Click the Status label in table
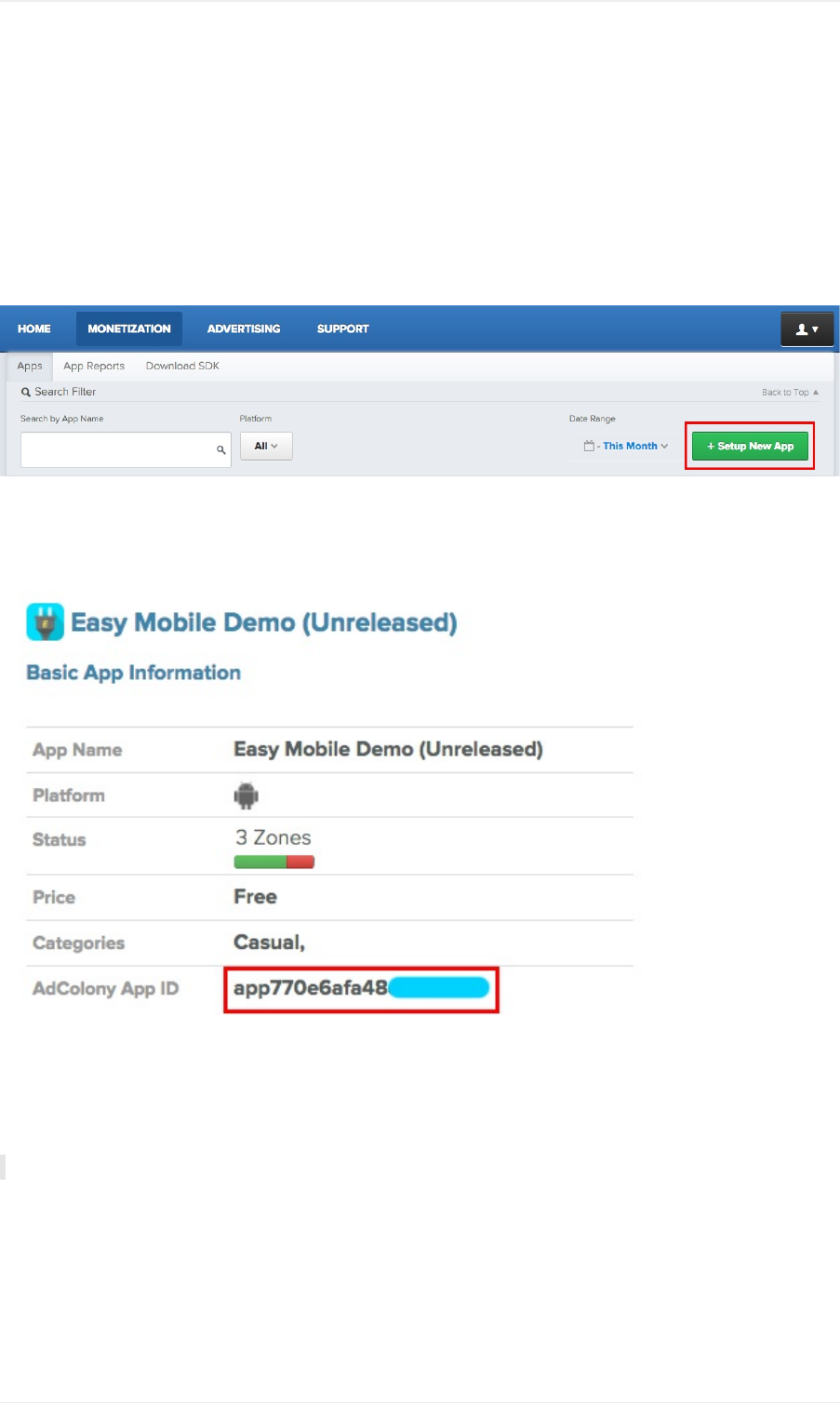The height and width of the screenshot is (1403, 840). tap(59, 839)
